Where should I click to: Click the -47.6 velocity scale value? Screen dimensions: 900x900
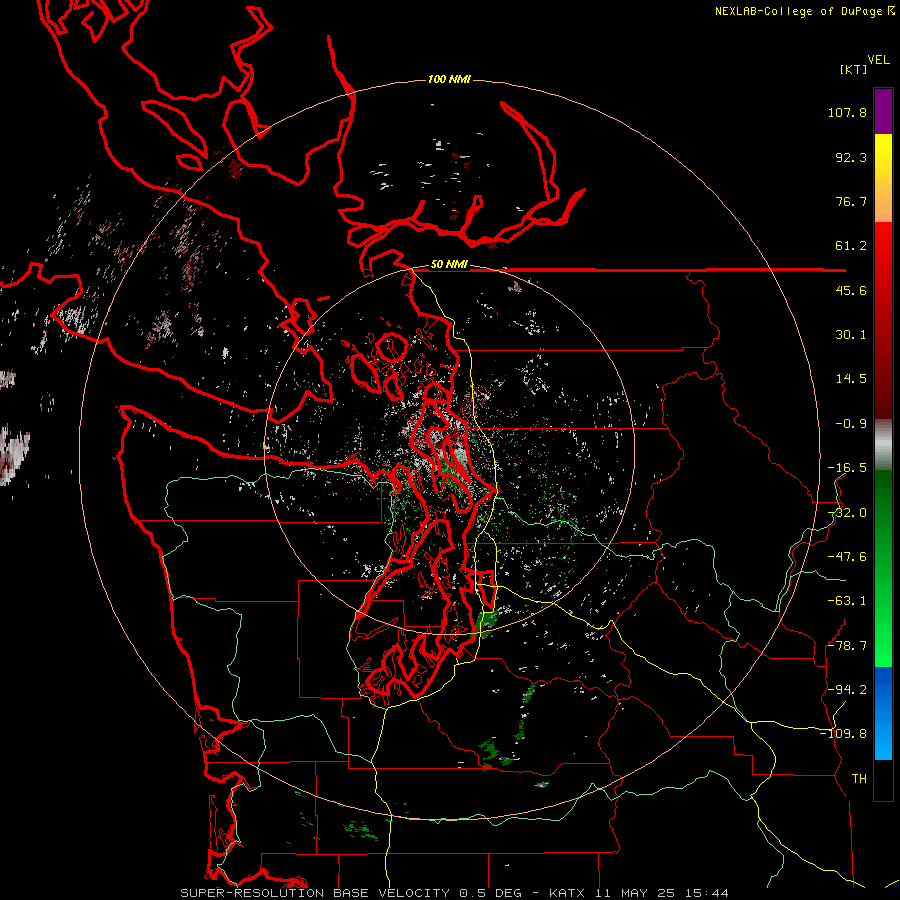click(847, 557)
